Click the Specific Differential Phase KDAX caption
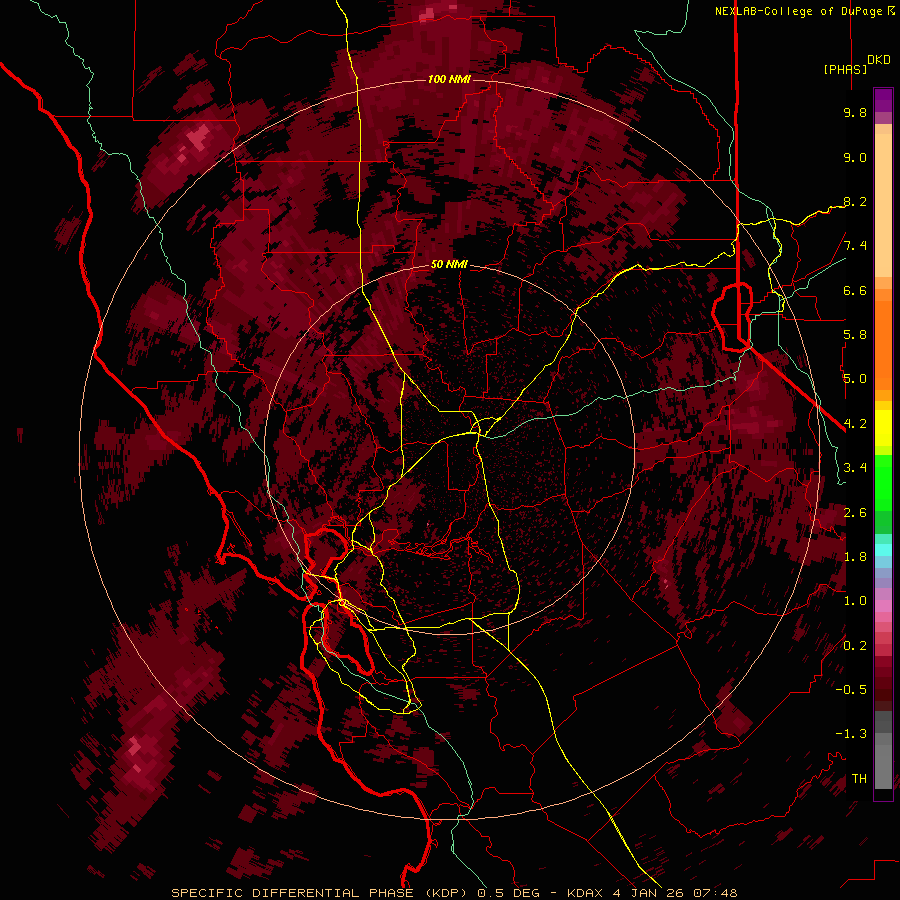Image resolution: width=900 pixels, height=900 pixels. coord(454,893)
